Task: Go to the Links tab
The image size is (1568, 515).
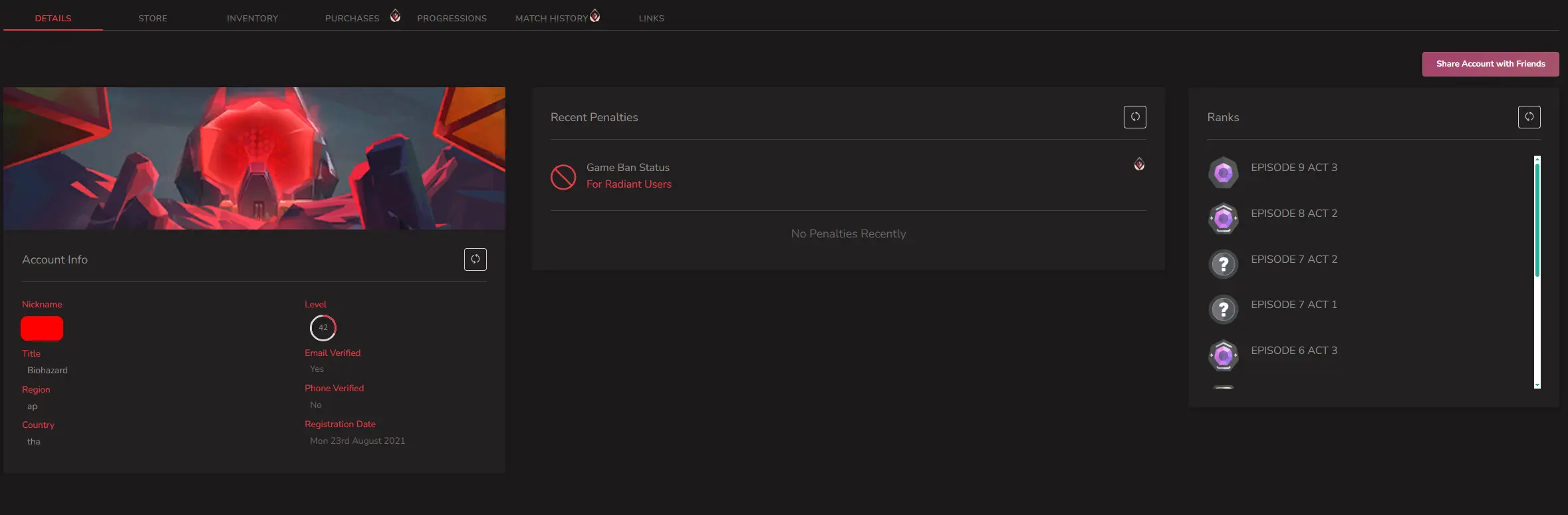Action: coord(651,19)
